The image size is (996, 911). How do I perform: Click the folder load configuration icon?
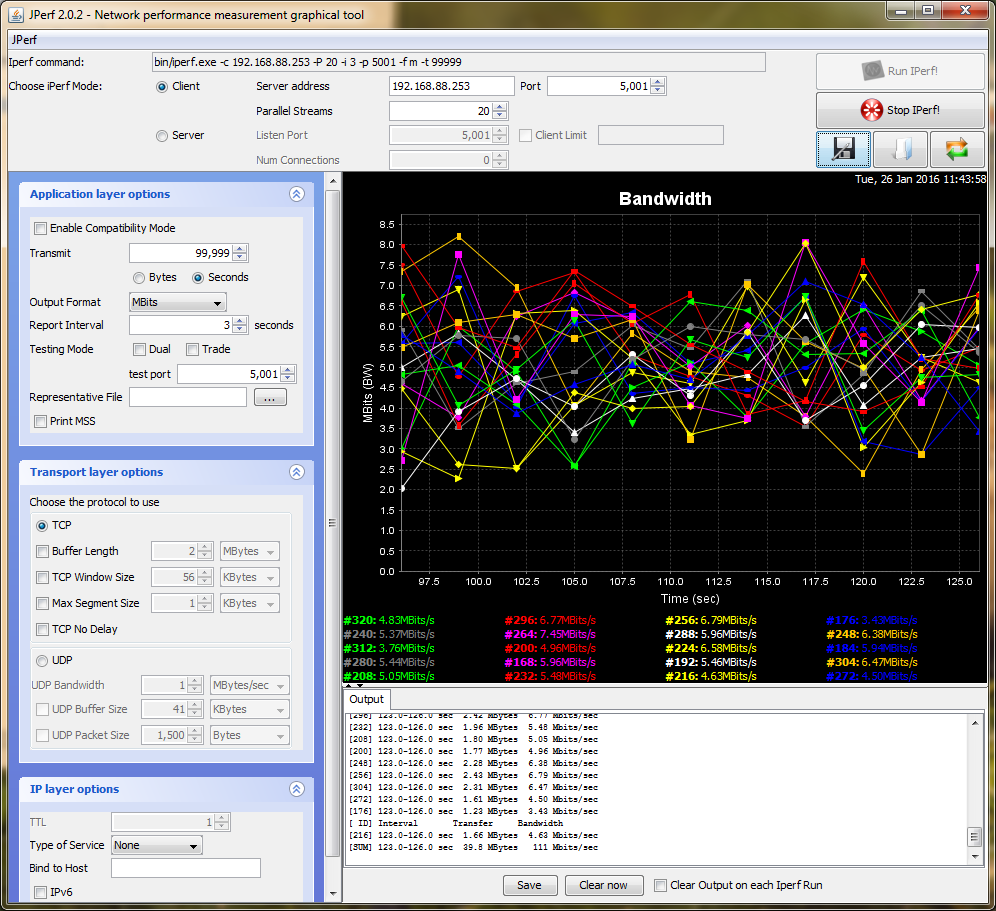(x=900, y=150)
